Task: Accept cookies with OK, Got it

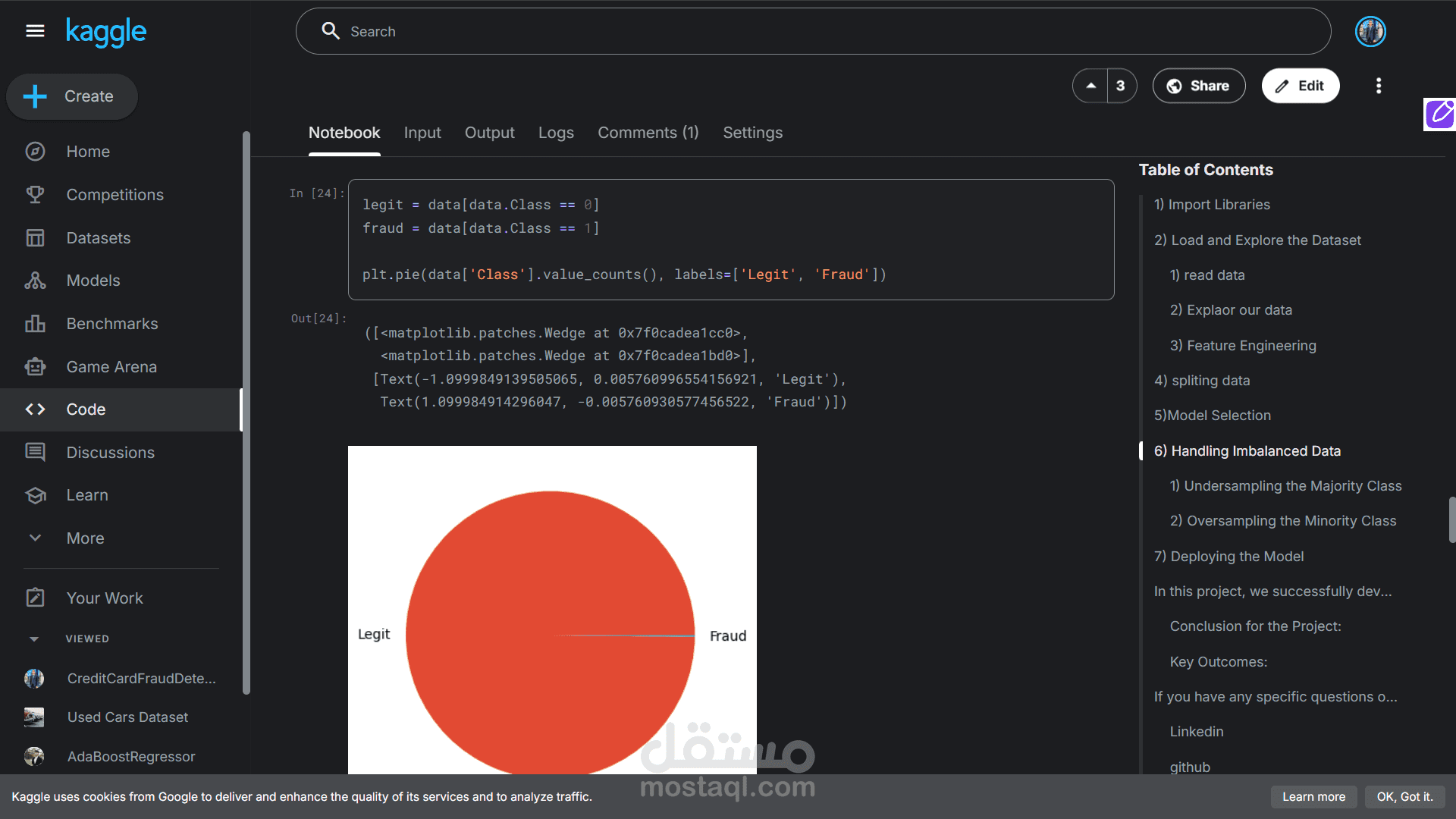Action: coord(1404,797)
